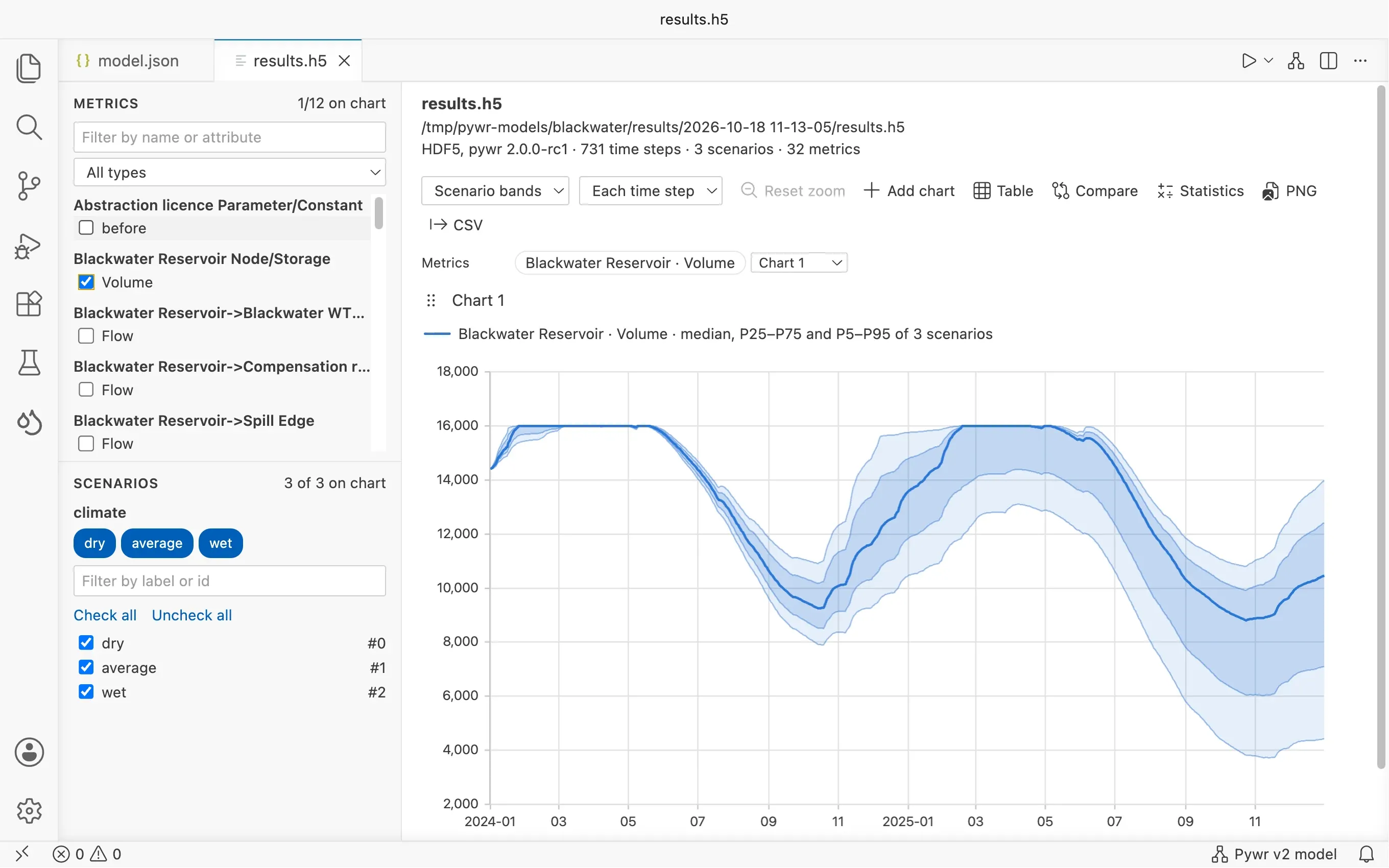Image resolution: width=1389 pixels, height=868 pixels.
Task: Open the Scenario bands dropdown
Action: coord(495,190)
